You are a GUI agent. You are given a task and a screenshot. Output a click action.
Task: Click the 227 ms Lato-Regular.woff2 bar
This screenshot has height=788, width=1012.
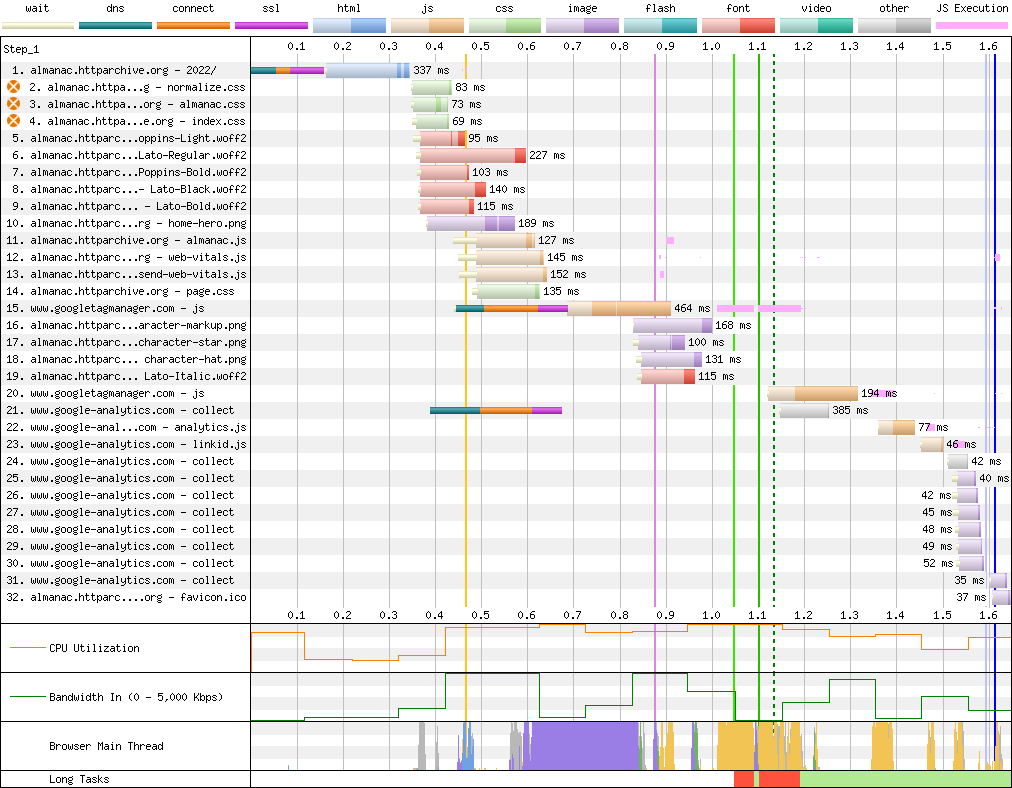pos(472,155)
